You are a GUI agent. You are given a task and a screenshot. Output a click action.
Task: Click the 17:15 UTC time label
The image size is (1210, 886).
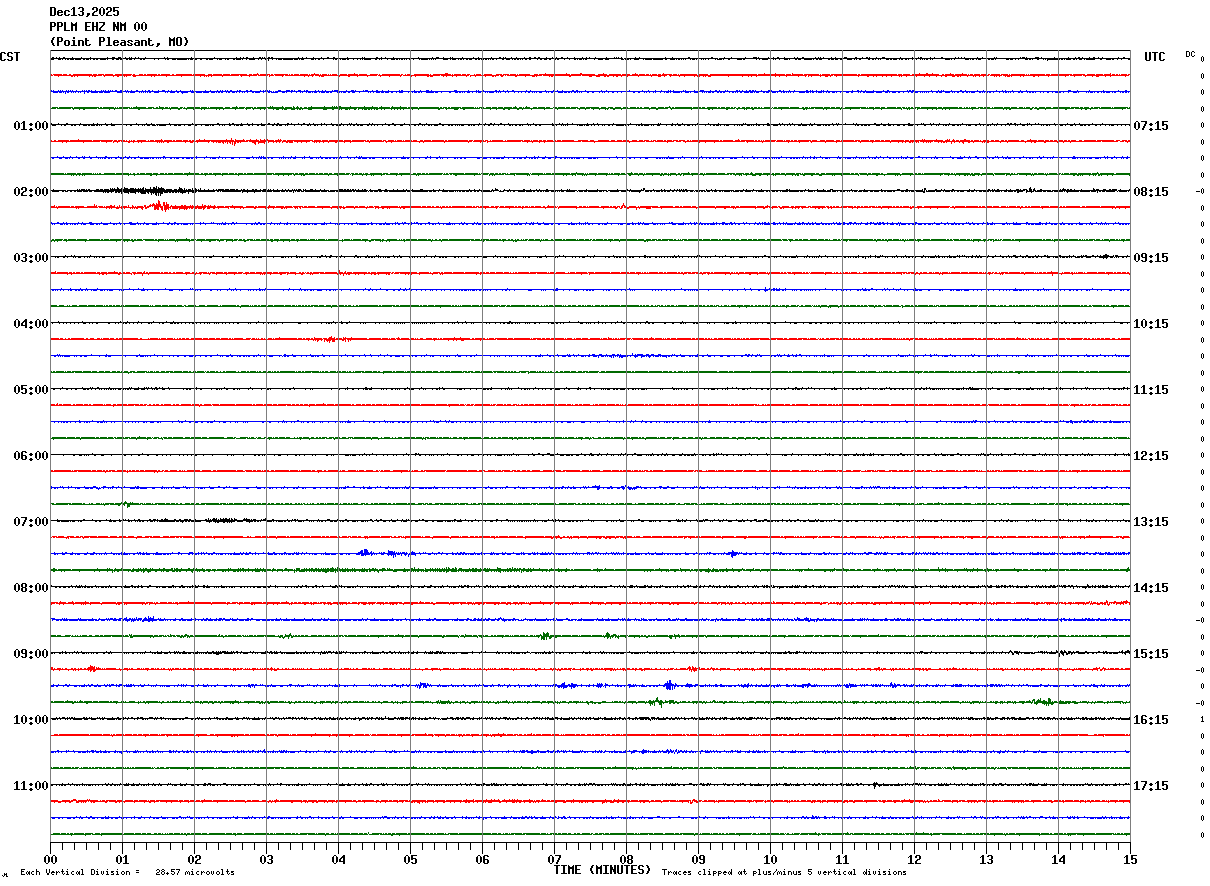click(x=1151, y=786)
